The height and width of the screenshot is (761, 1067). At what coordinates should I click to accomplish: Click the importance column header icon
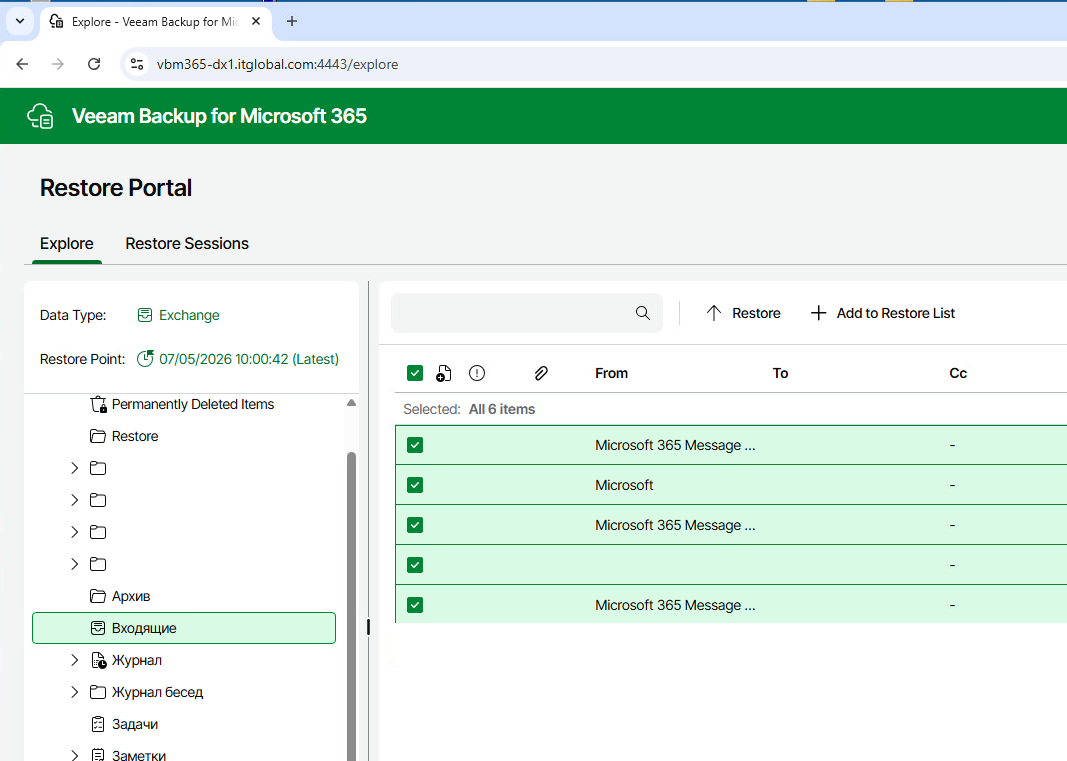point(477,373)
